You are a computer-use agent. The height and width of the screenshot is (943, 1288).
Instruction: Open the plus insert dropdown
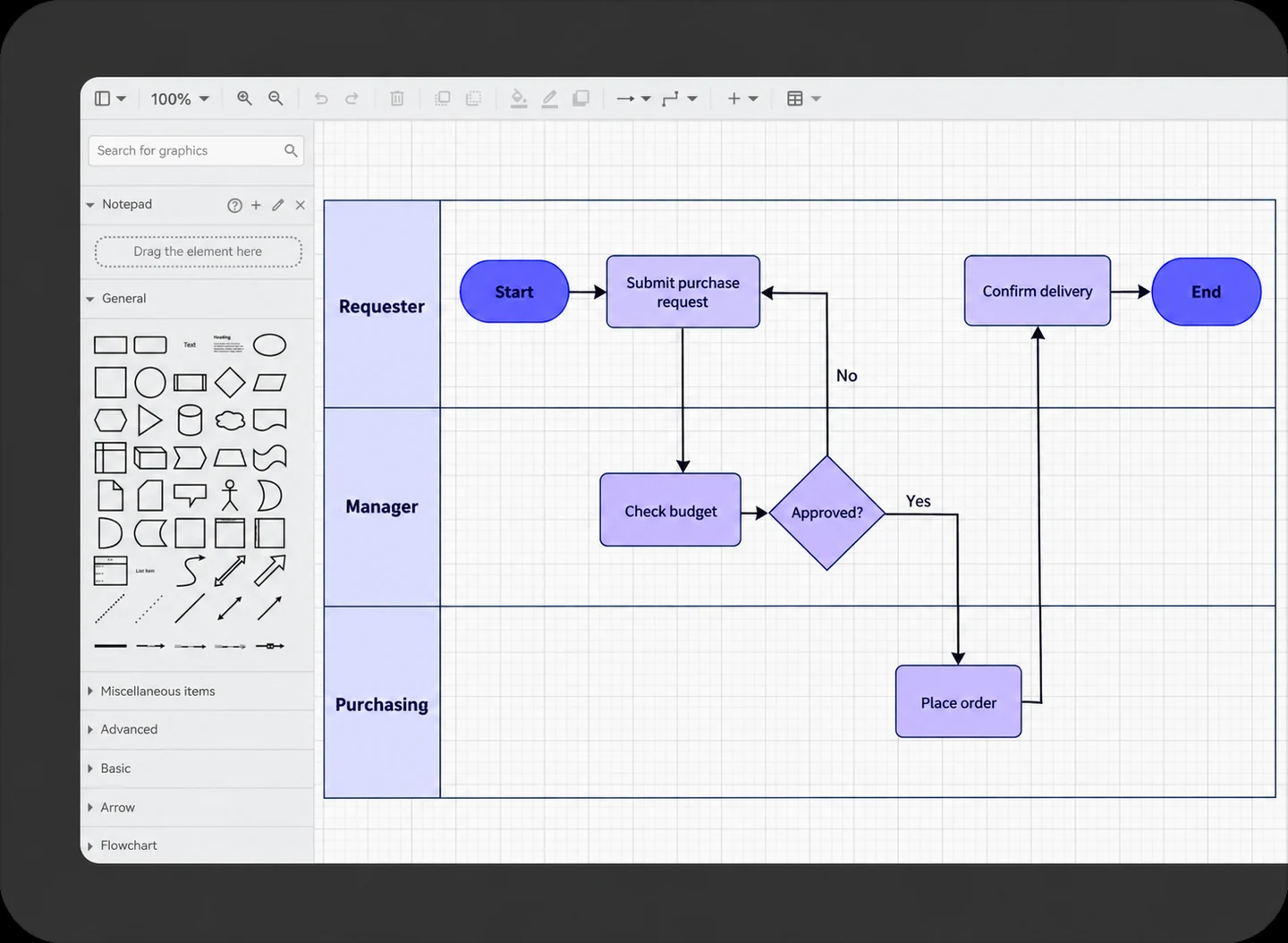742,98
